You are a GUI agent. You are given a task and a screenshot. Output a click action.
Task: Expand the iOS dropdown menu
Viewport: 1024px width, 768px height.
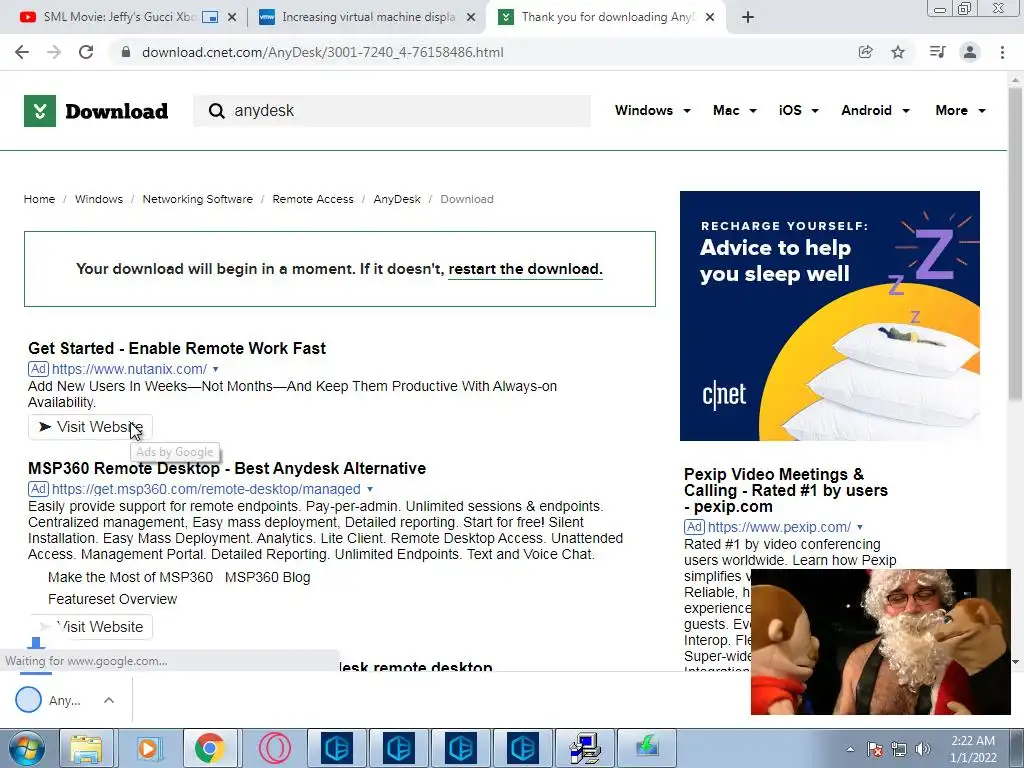pos(798,110)
